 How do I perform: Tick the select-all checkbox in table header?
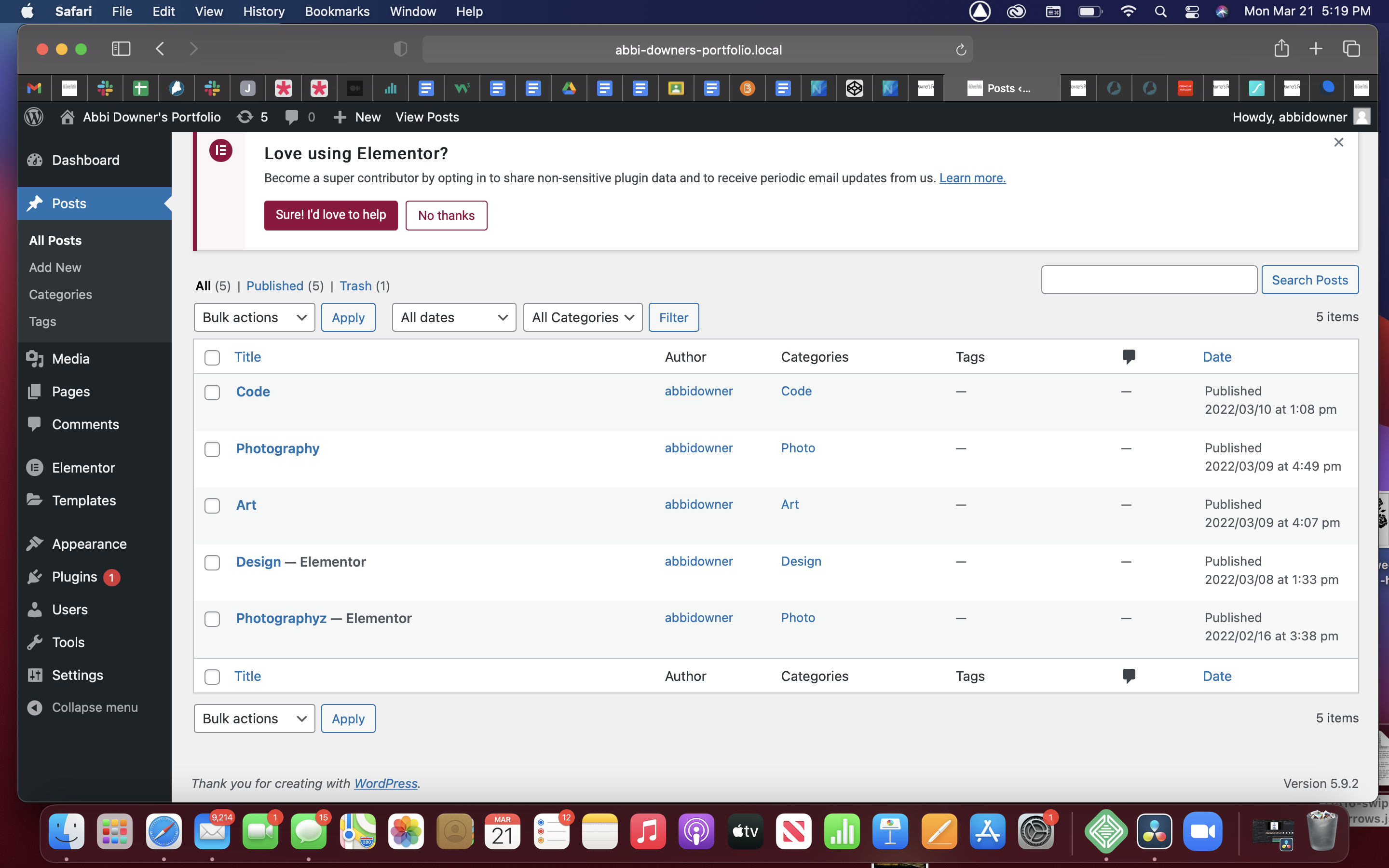click(212, 358)
